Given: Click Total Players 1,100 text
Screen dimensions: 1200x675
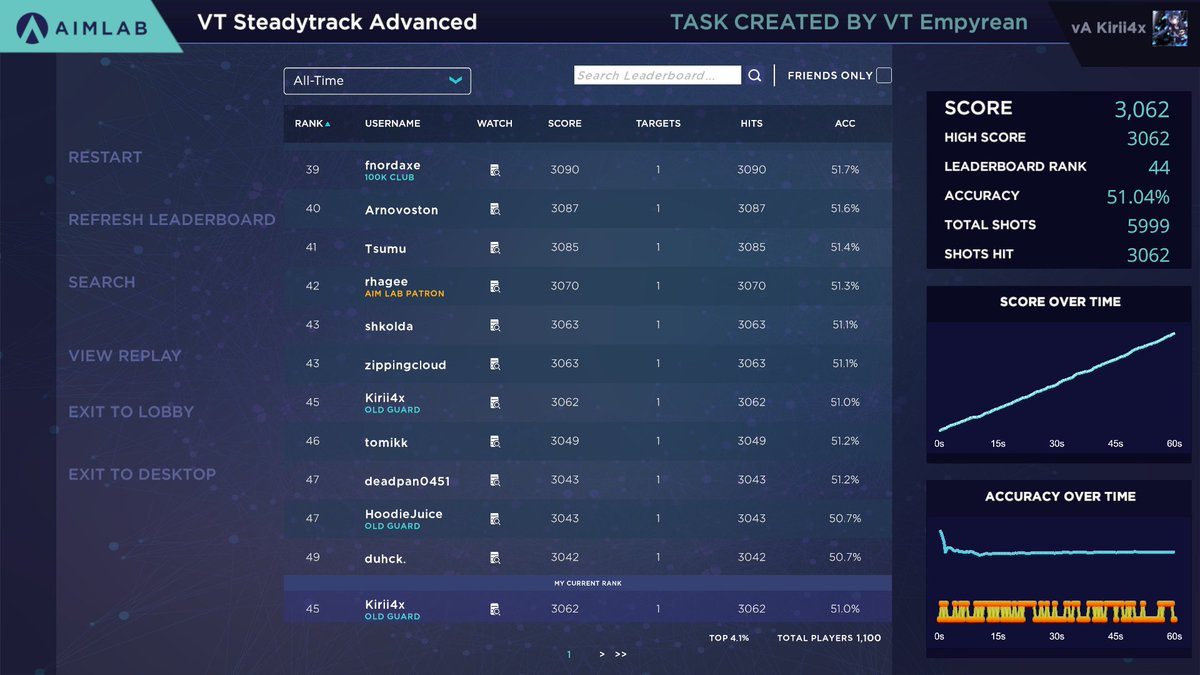Looking at the screenshot, I should pyautogui.click(x=829, y=638).
